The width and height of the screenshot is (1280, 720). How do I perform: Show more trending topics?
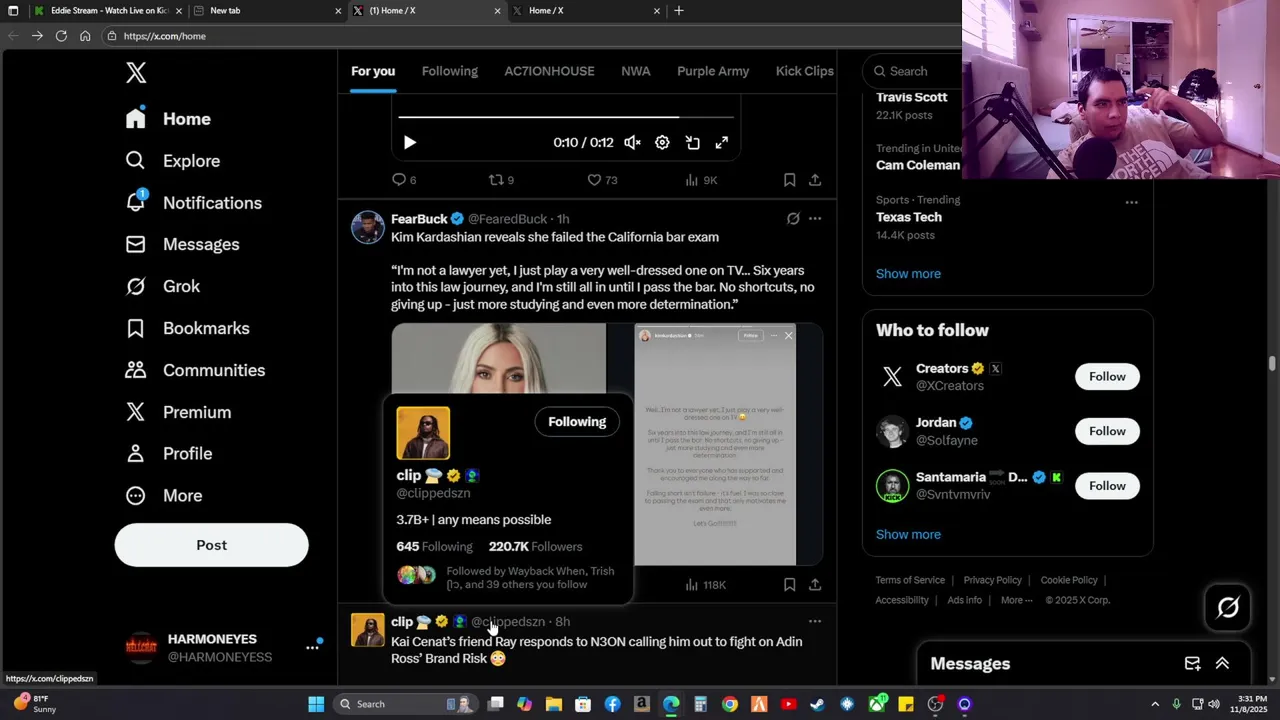[x=908, y=274]
